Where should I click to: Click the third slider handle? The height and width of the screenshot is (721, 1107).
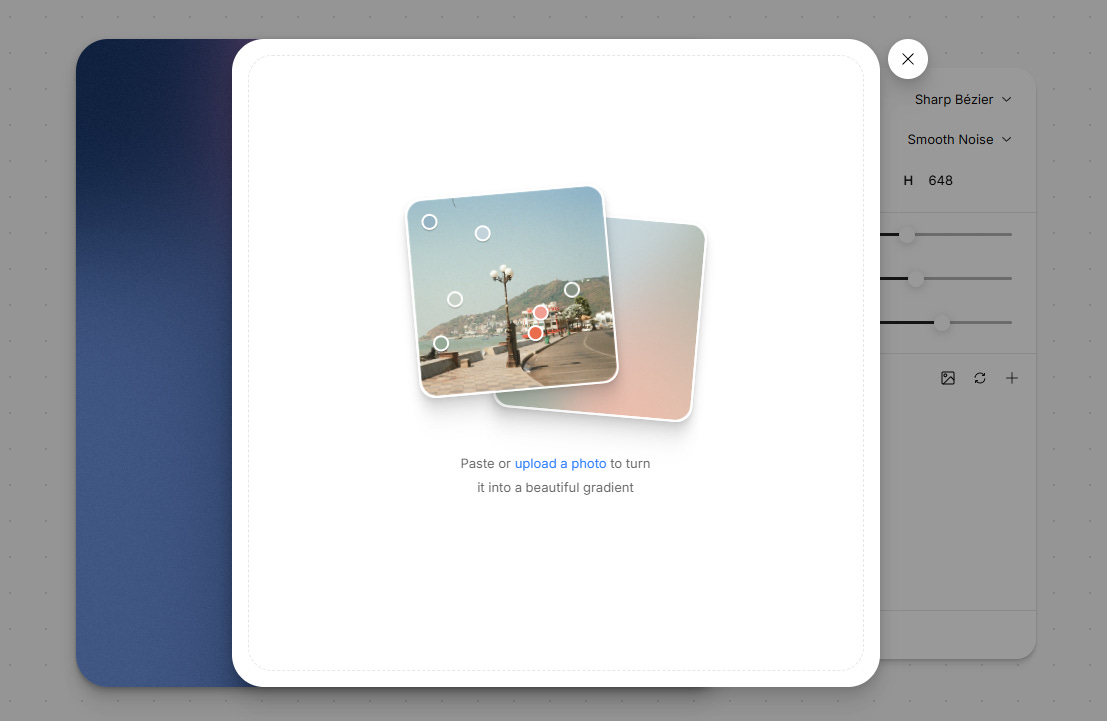coord(942,323)
